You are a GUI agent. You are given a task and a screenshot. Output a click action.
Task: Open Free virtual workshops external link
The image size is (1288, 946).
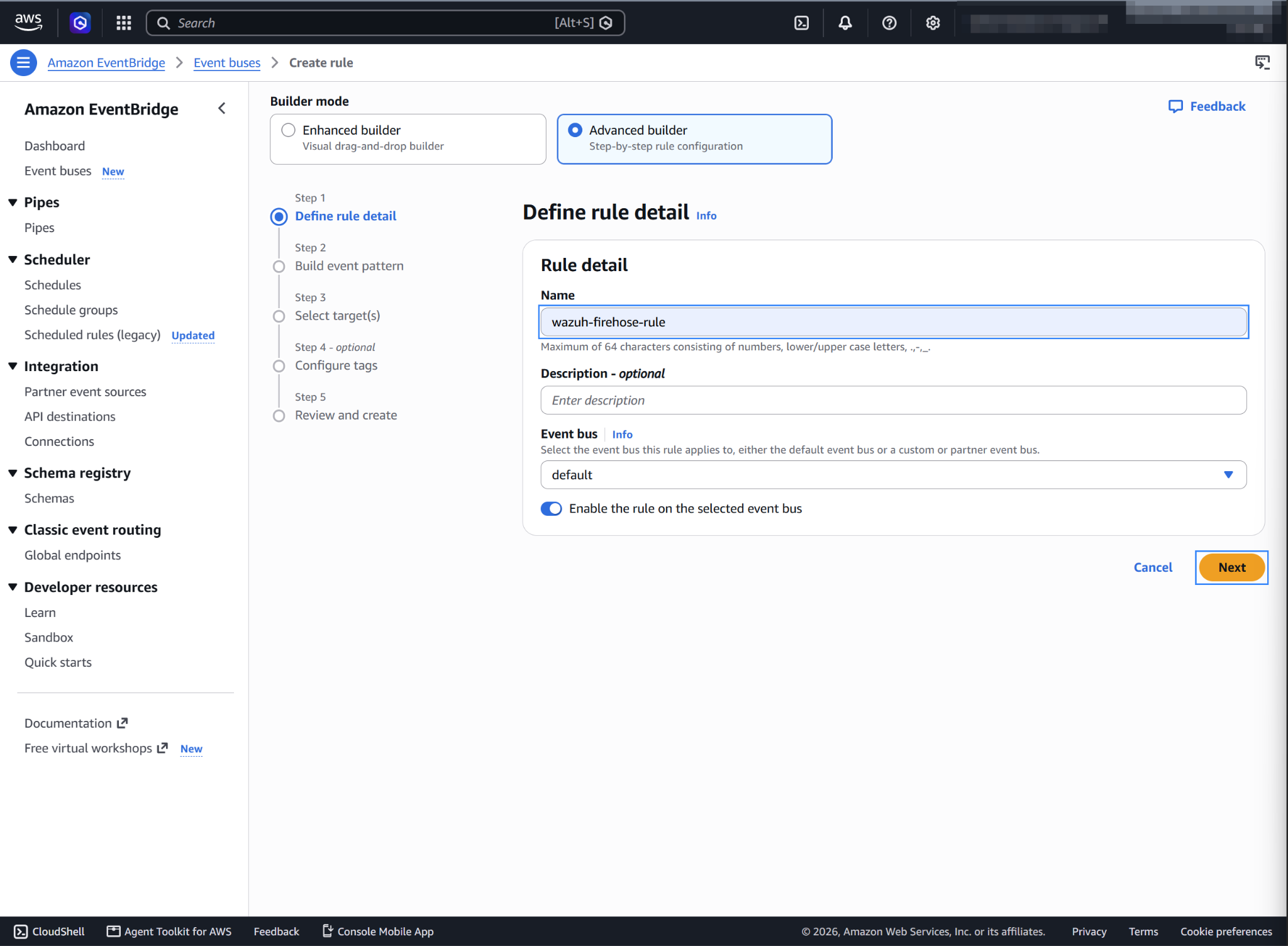tap(96, 748)
